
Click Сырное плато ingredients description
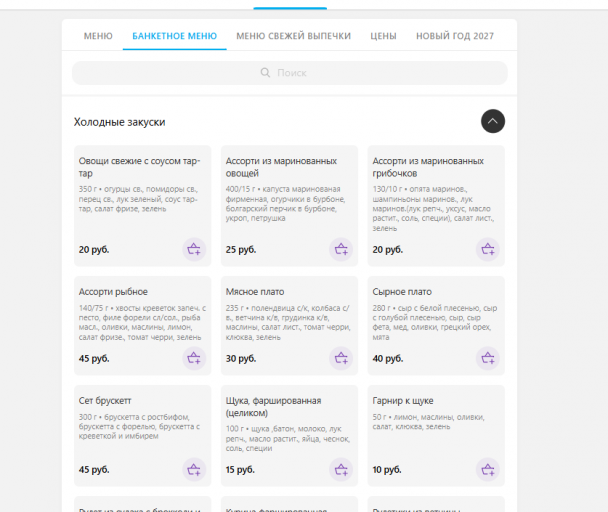click(435, 322)
